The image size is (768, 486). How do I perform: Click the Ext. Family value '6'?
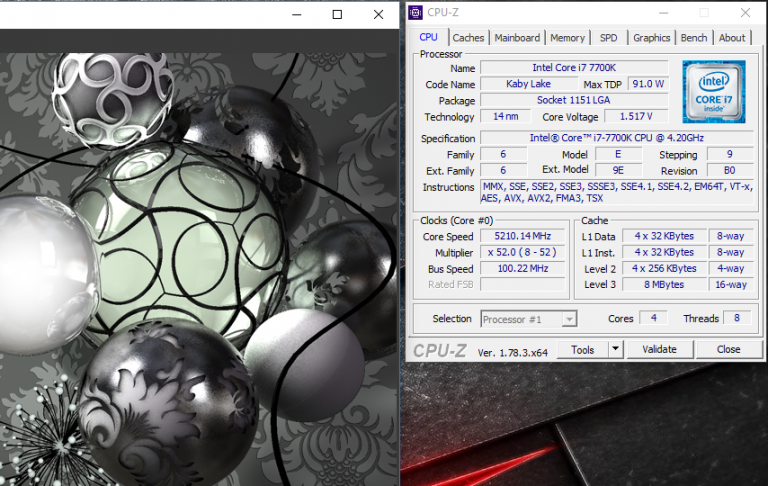click(x=504, y=170)
